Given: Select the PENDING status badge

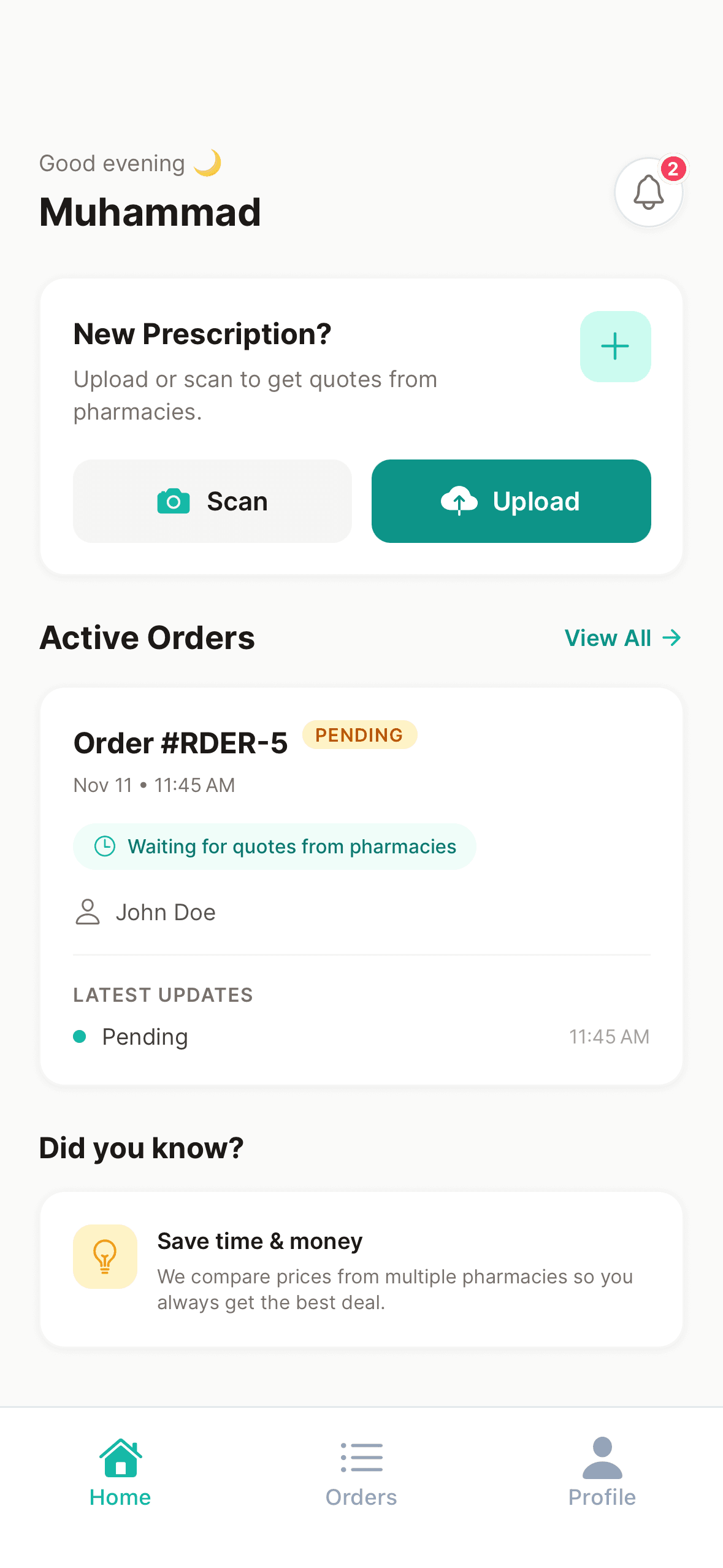Looking at the screenshot, I should pos(359,734).
